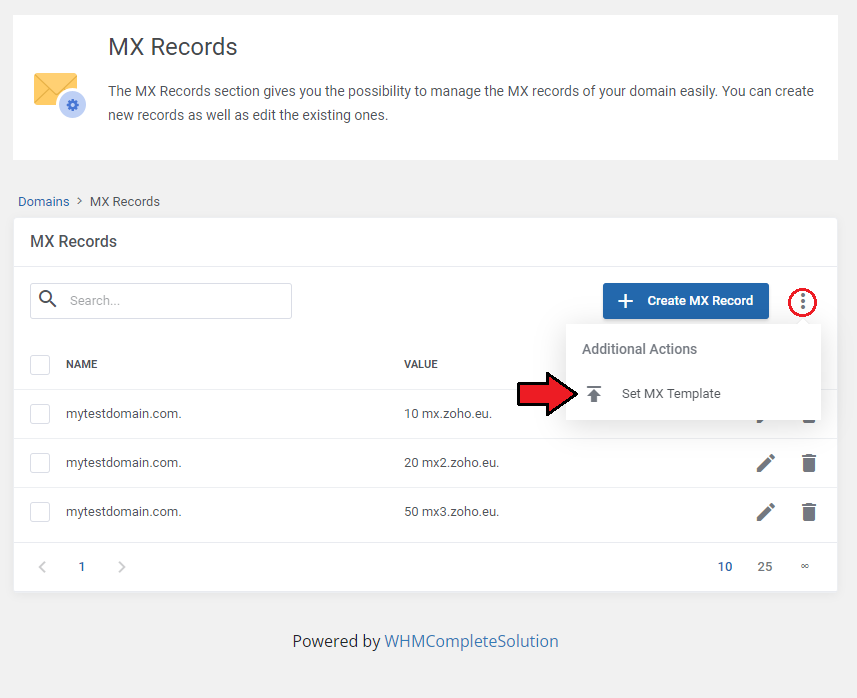Click the search magnifier icon
The width and height of the screenshot is (857, 698).
click(48, 298)
